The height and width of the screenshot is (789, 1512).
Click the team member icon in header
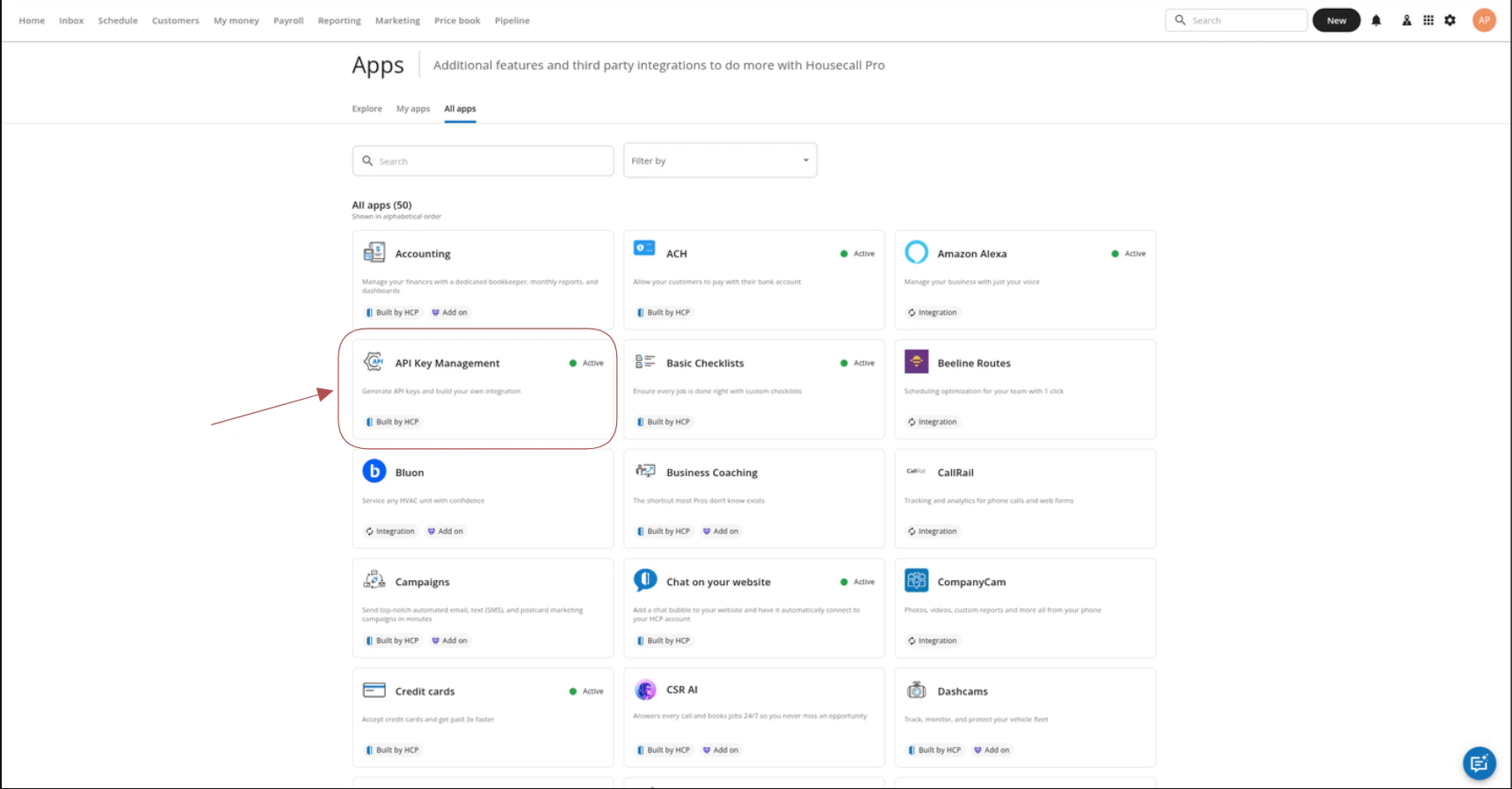(x=1407, y=20)
